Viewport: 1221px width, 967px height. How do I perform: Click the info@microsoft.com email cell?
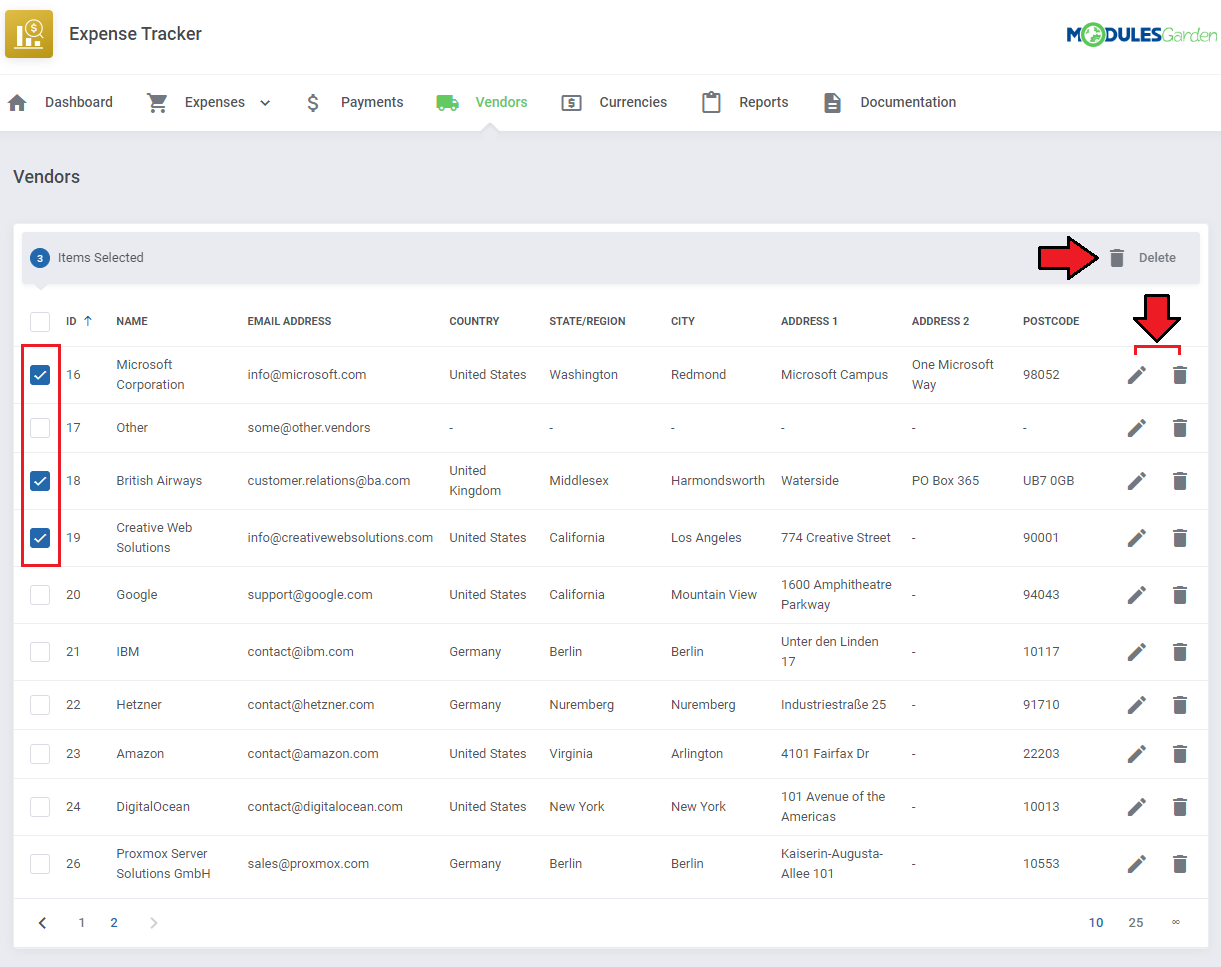pyautogui.click(x=307, y=375)
